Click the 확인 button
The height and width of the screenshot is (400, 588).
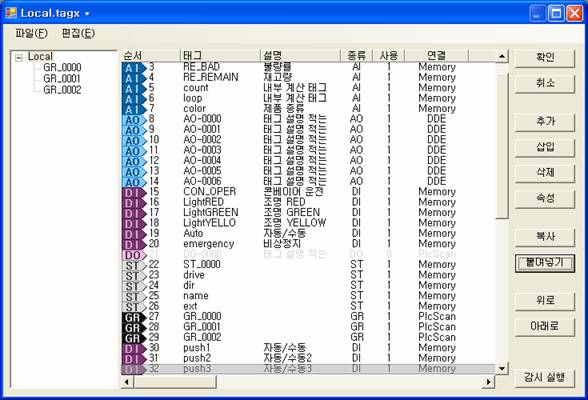click(544, 58)
